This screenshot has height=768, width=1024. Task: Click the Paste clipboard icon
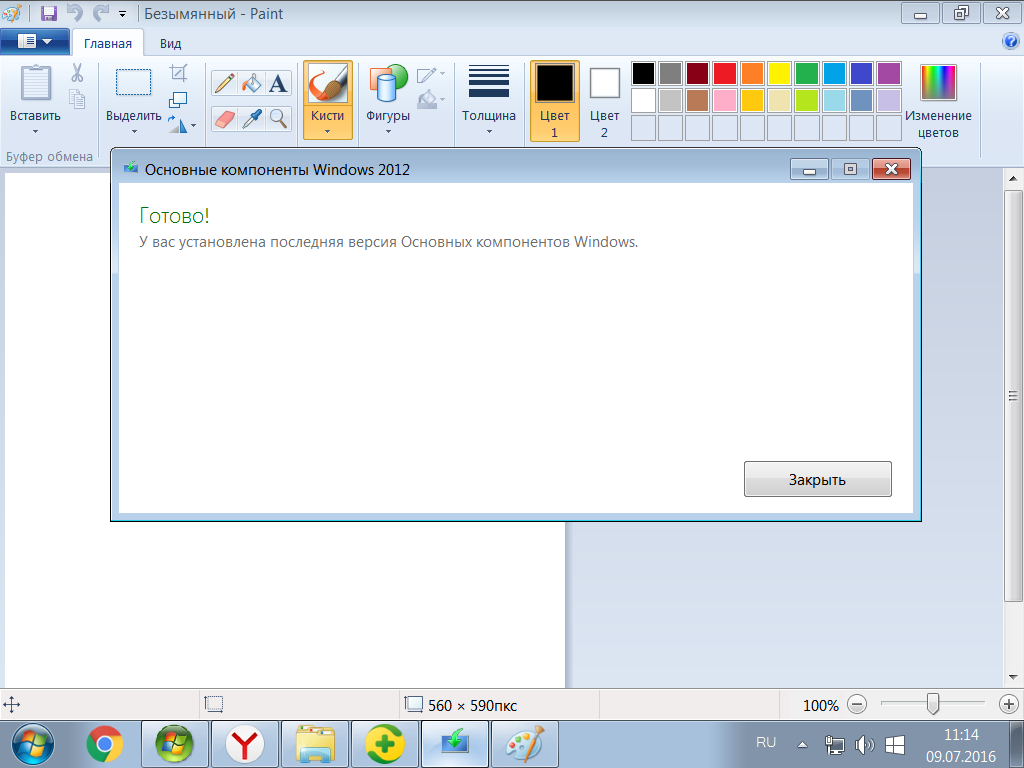click(x=35, y=83)
